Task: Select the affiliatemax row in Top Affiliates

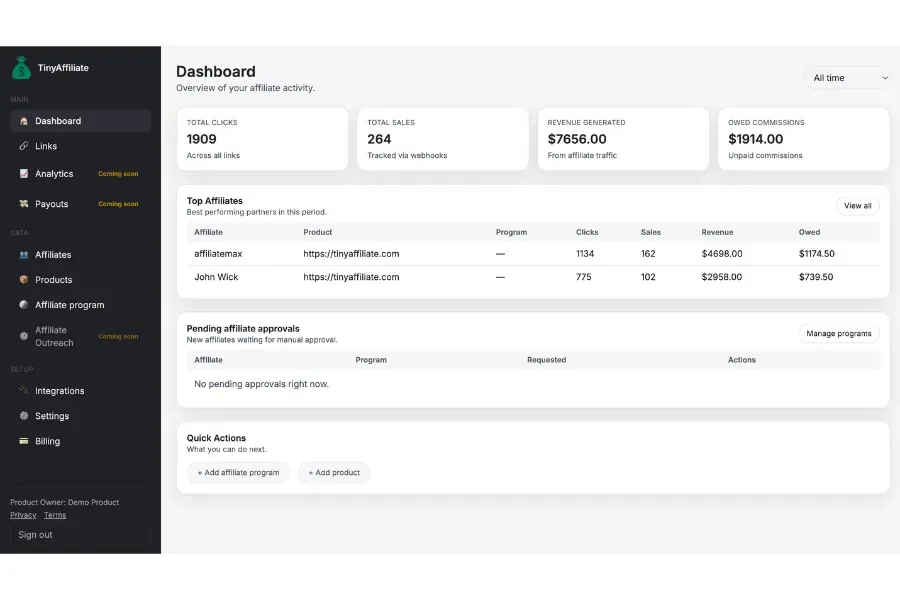Action: point(218,254)
